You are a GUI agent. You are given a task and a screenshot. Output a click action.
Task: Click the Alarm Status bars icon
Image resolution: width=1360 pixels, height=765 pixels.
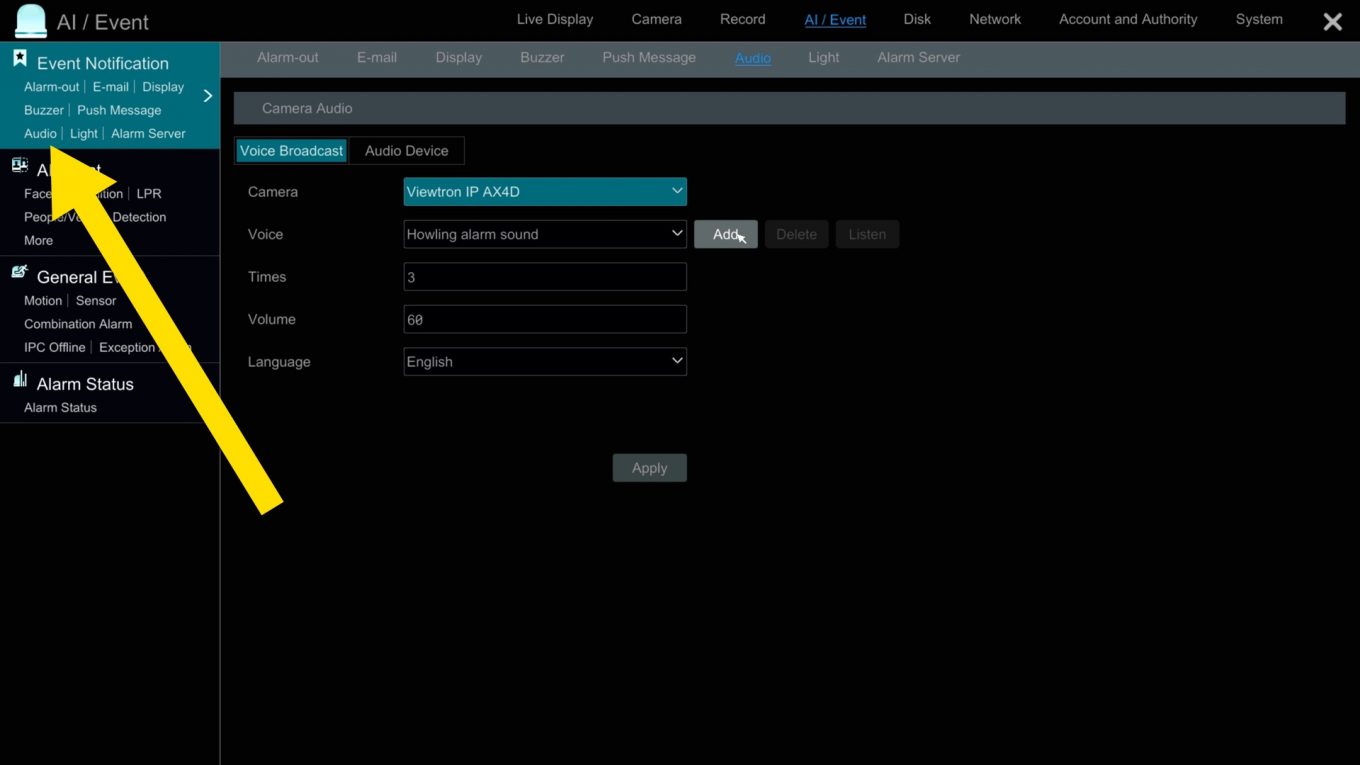(20, 380)
